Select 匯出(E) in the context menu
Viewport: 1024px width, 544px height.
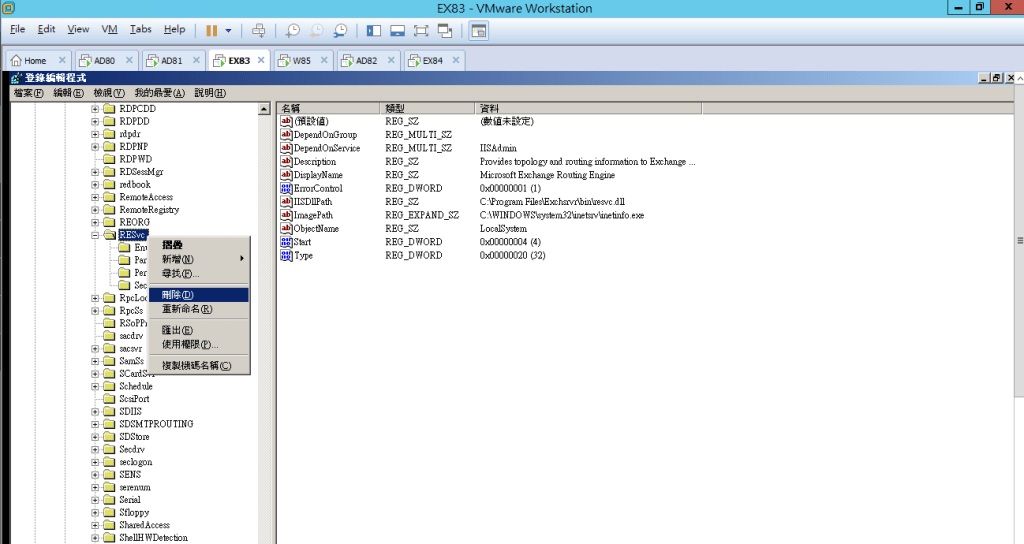pos(177,330)
